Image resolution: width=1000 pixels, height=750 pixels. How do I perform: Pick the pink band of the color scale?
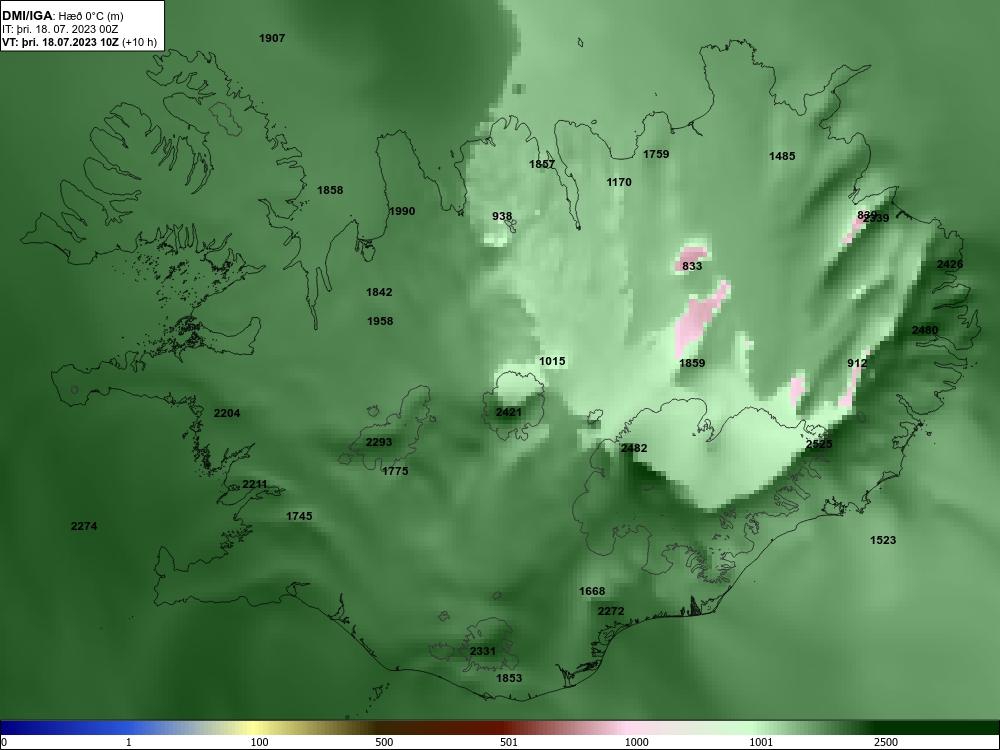pos(628,728)
